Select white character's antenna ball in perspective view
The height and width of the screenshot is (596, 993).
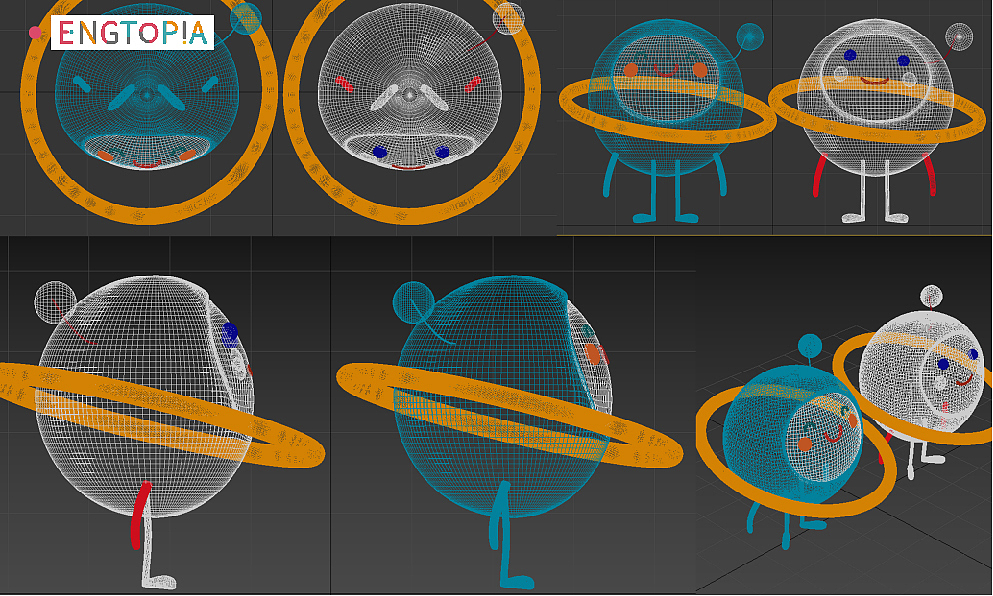931,295
